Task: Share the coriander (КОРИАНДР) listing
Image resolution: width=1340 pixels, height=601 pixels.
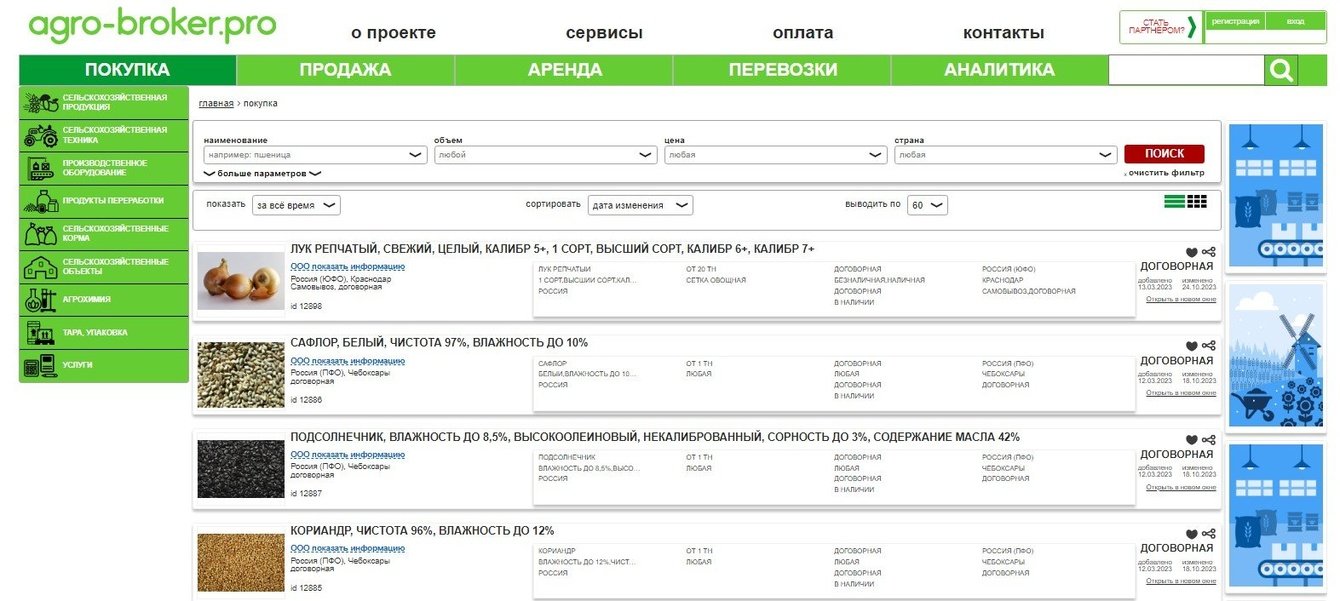Action: coord(1209,534)
